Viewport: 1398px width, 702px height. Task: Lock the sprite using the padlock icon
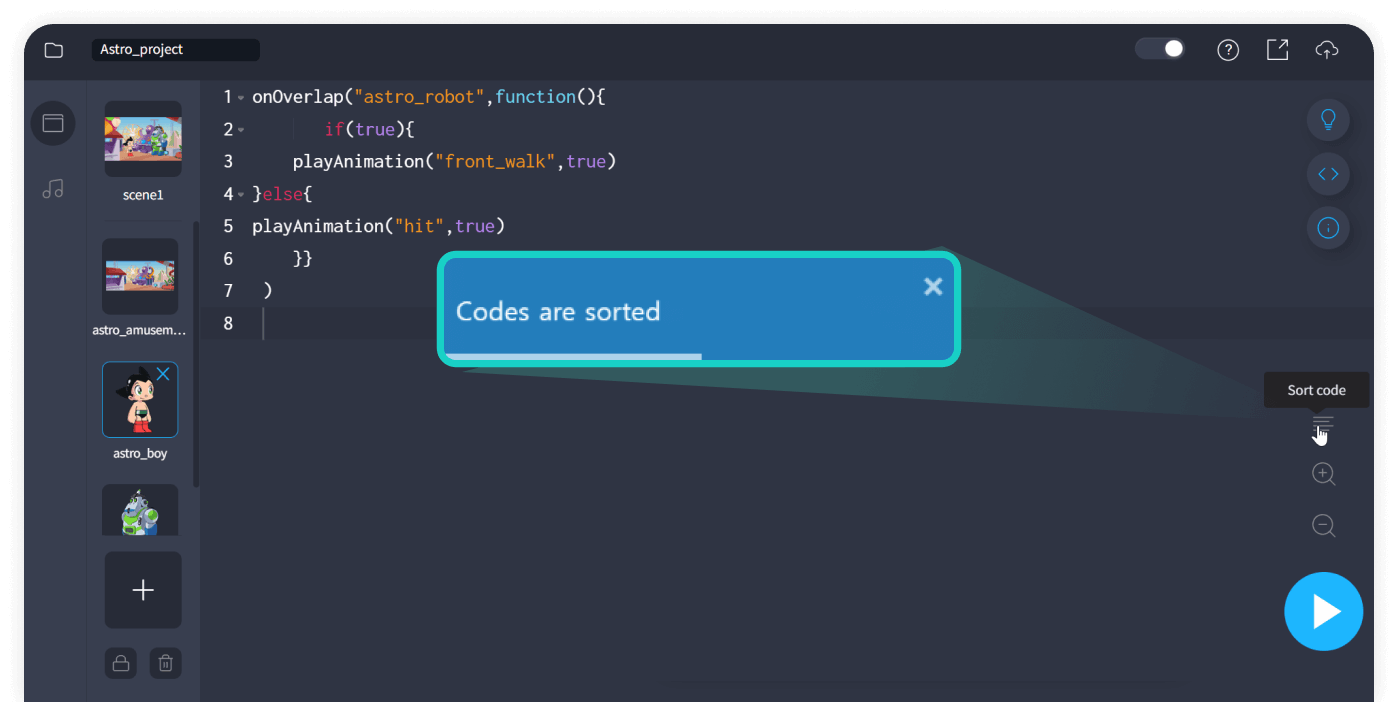point(121,663)
